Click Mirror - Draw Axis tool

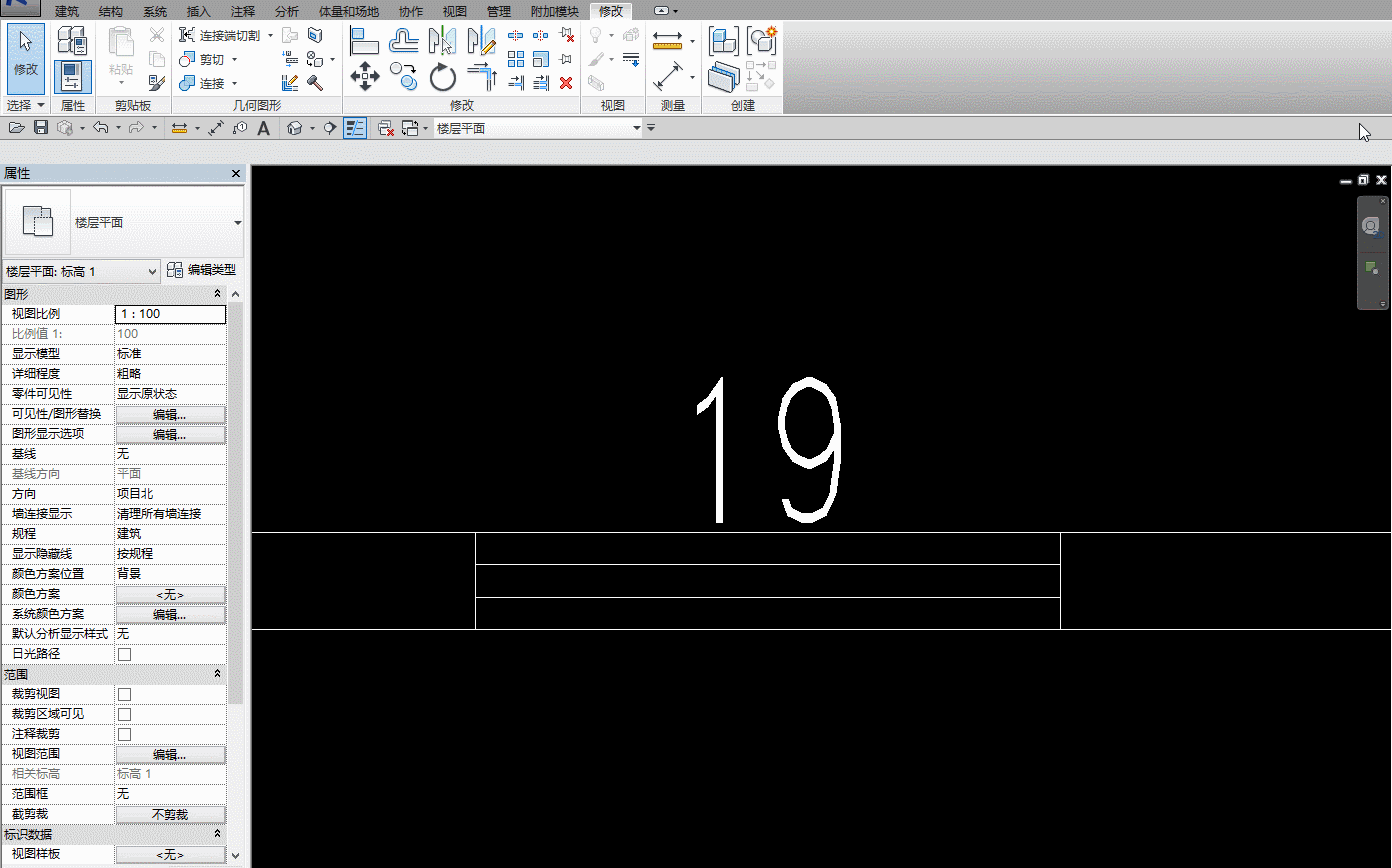click(x=481, y=40)
